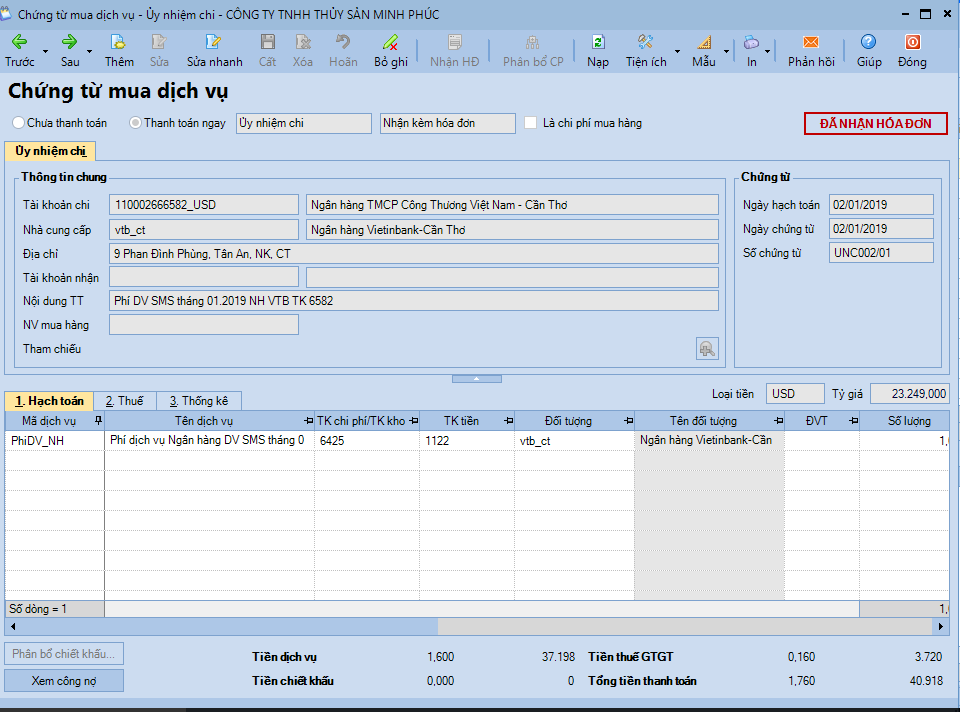Open the Nhận kèm hóa đơn dropdown
The width and height of the screenshot is (960, 712).
[448, 123]
